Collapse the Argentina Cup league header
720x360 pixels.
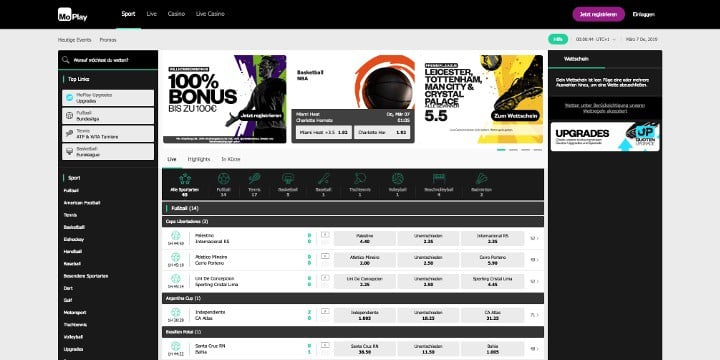[353, 298]
